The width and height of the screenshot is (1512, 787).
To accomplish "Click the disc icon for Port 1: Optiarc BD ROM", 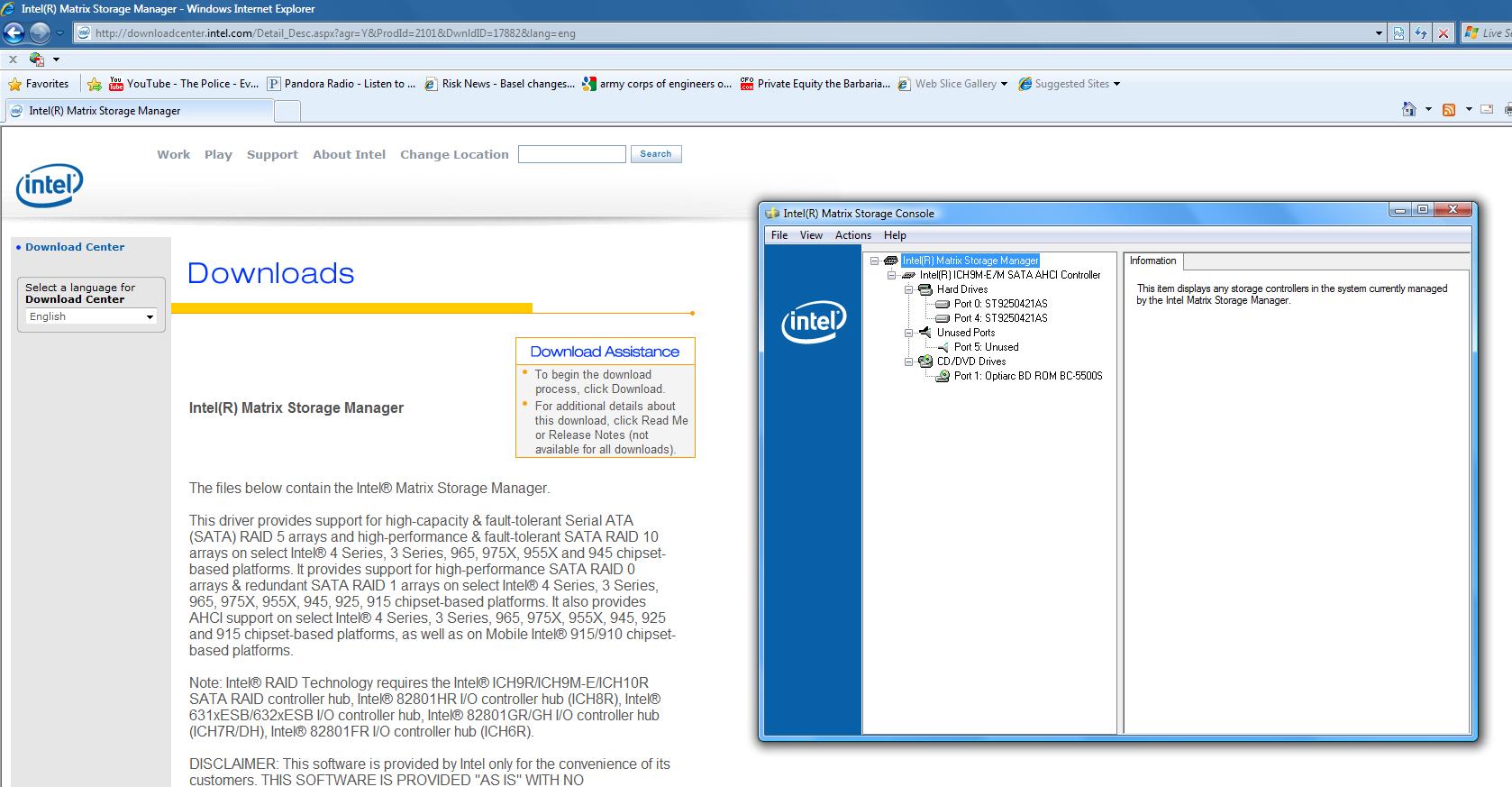I will 943,376.
